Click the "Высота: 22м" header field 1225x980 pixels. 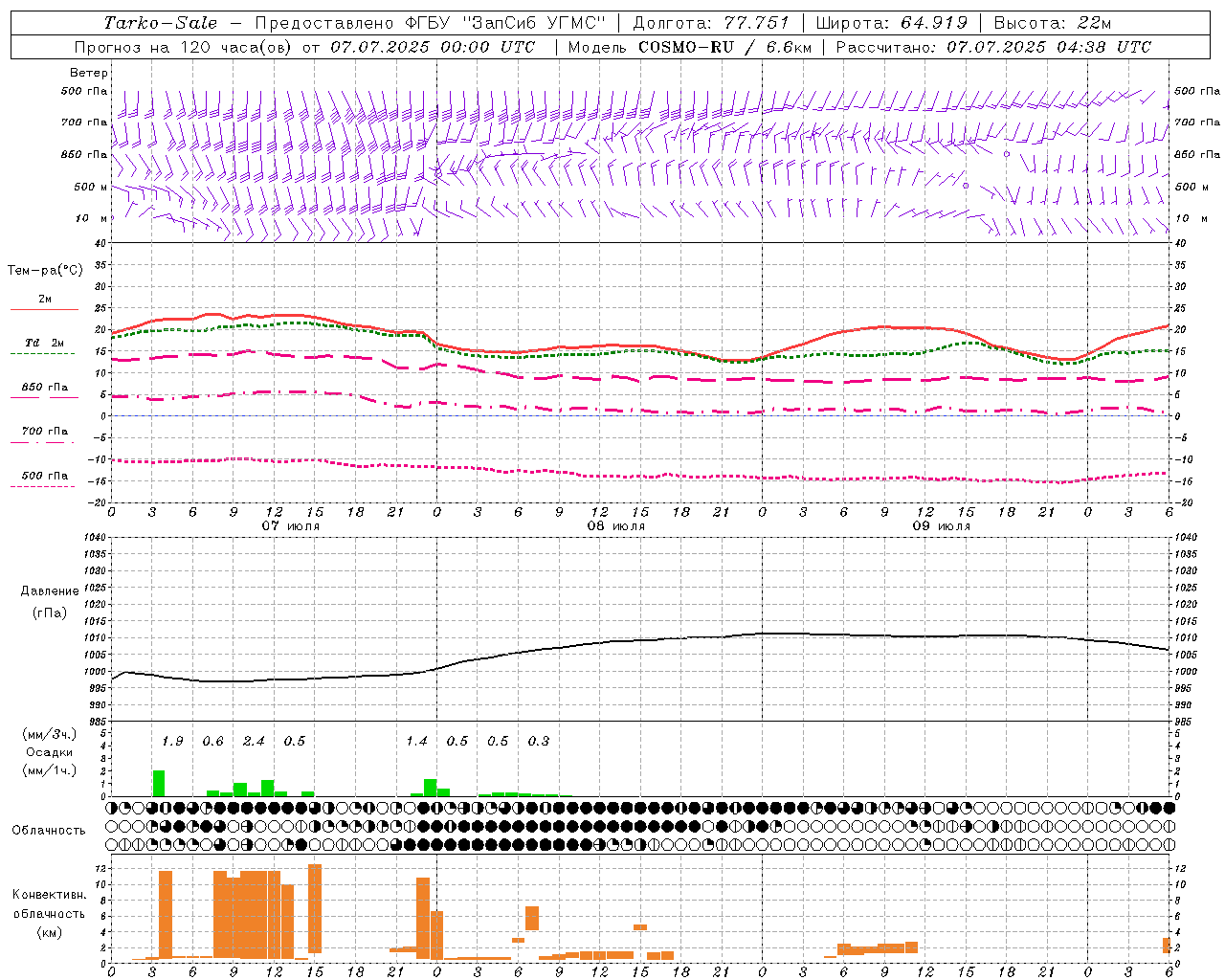tap(1053, 23)
